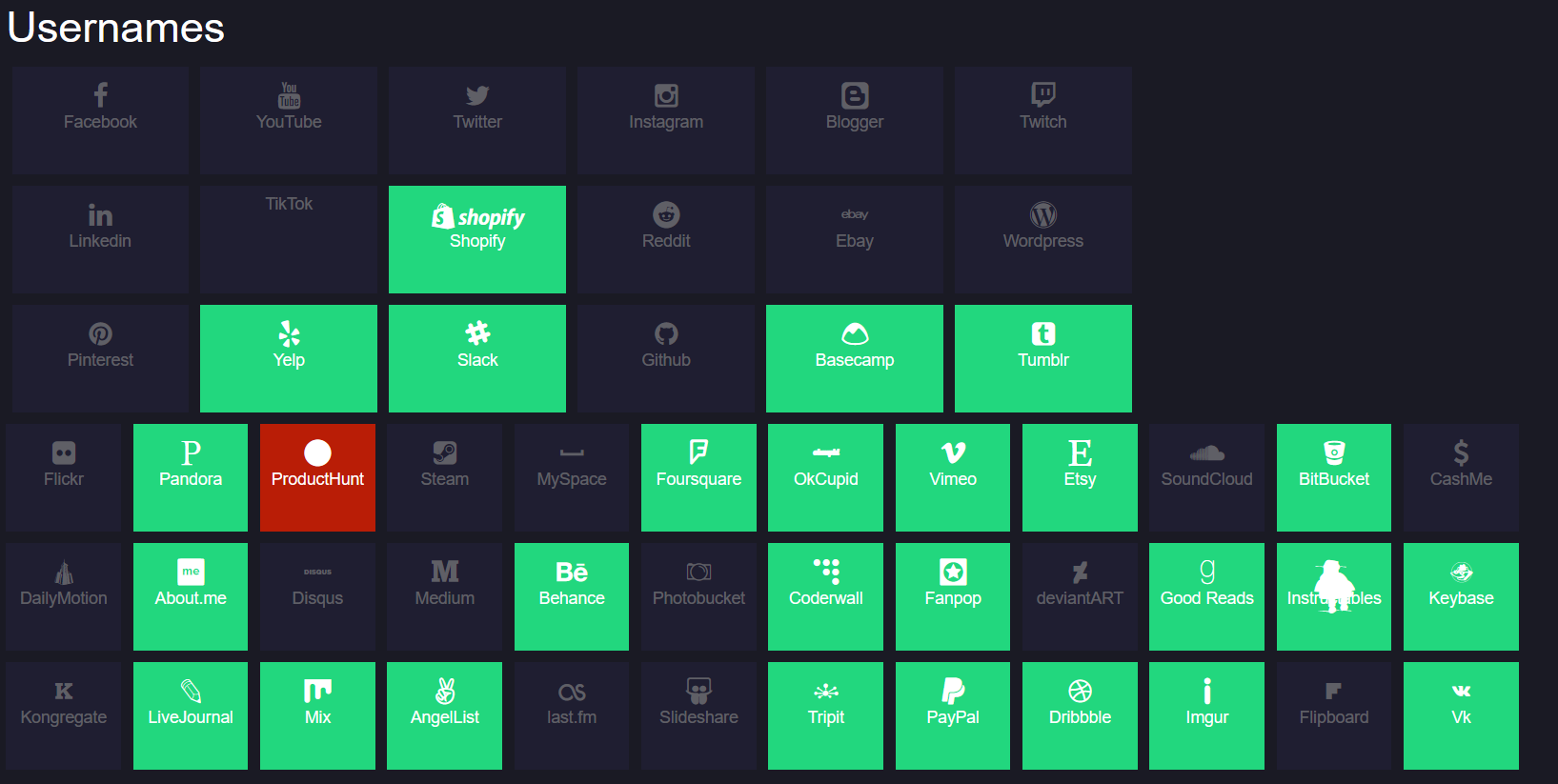Click the Slideshare tile
The width and height of the screenshot is (1558, 784).
(698, 715)
